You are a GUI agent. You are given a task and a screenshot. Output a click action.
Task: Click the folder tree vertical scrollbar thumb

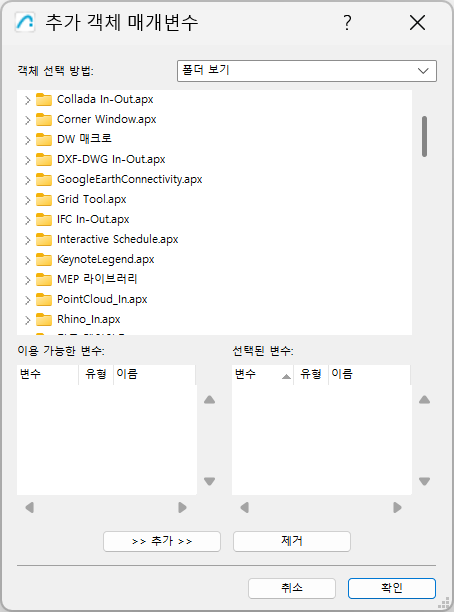tap(424, 136)
